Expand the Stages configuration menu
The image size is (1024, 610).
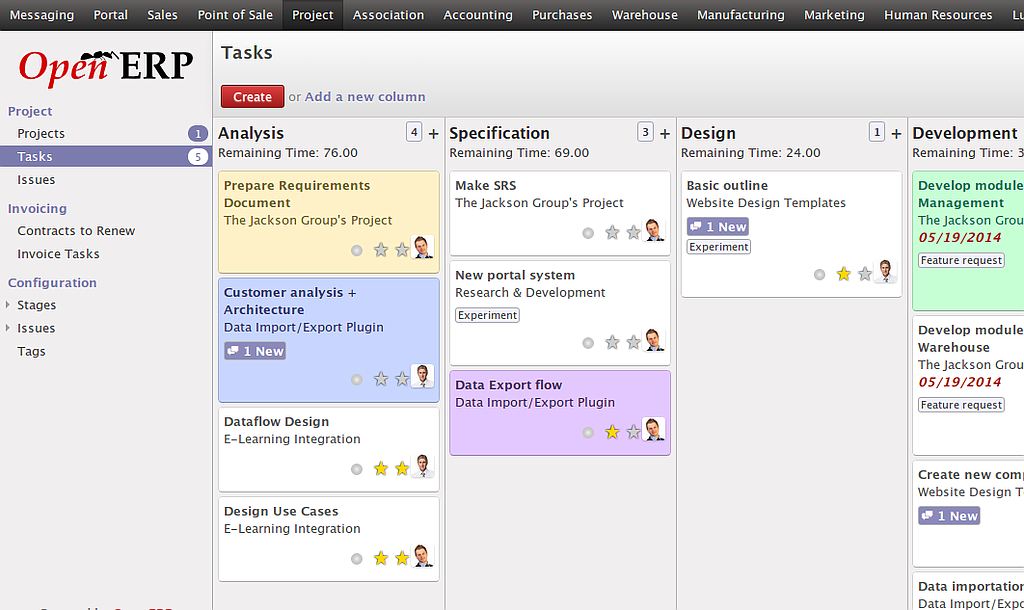(x=8, y=305)
